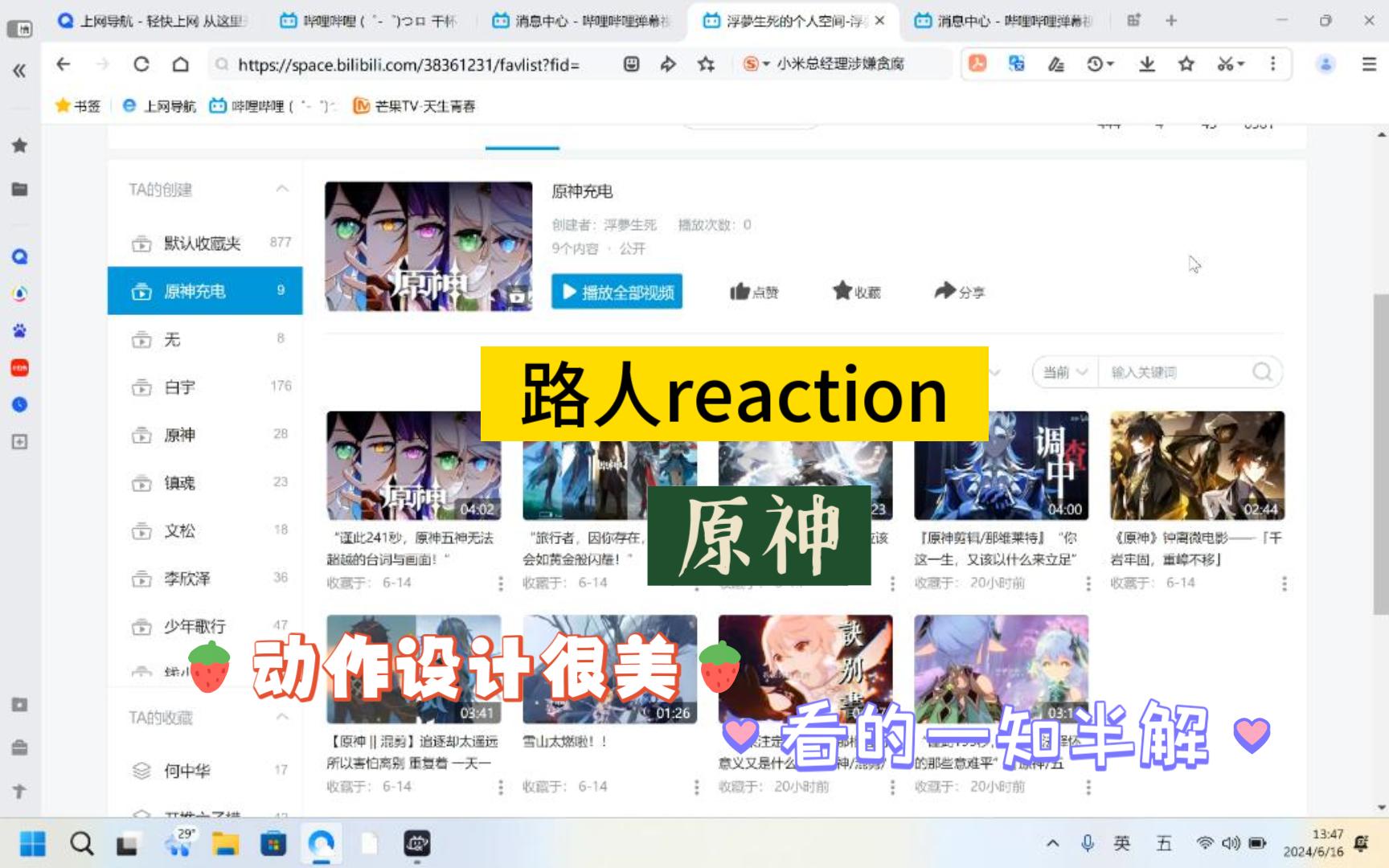Click the 输入关键词 search field

1175,372
